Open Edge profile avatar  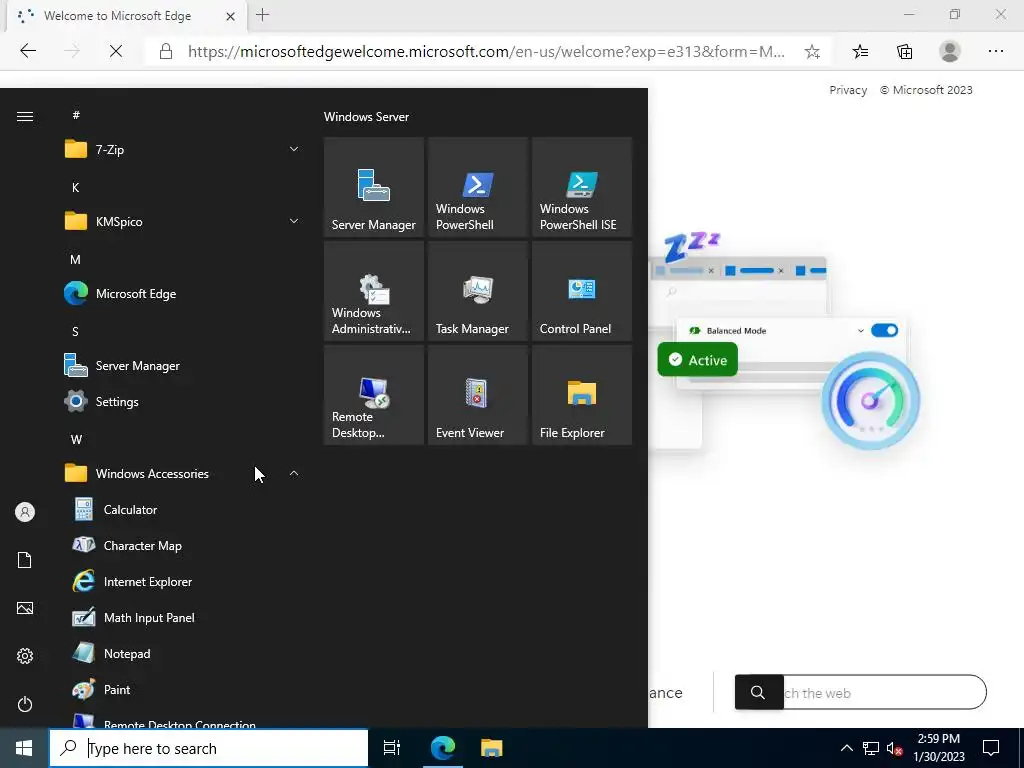[950, 51]
